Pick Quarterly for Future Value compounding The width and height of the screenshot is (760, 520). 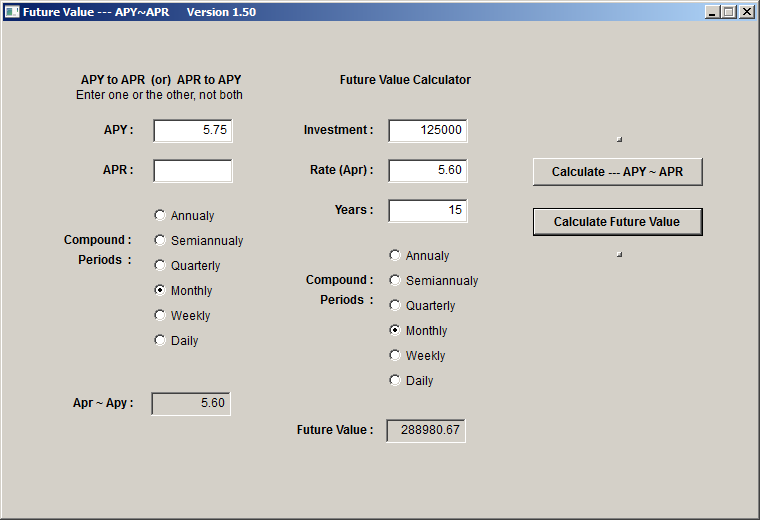(x=395, y=305)
